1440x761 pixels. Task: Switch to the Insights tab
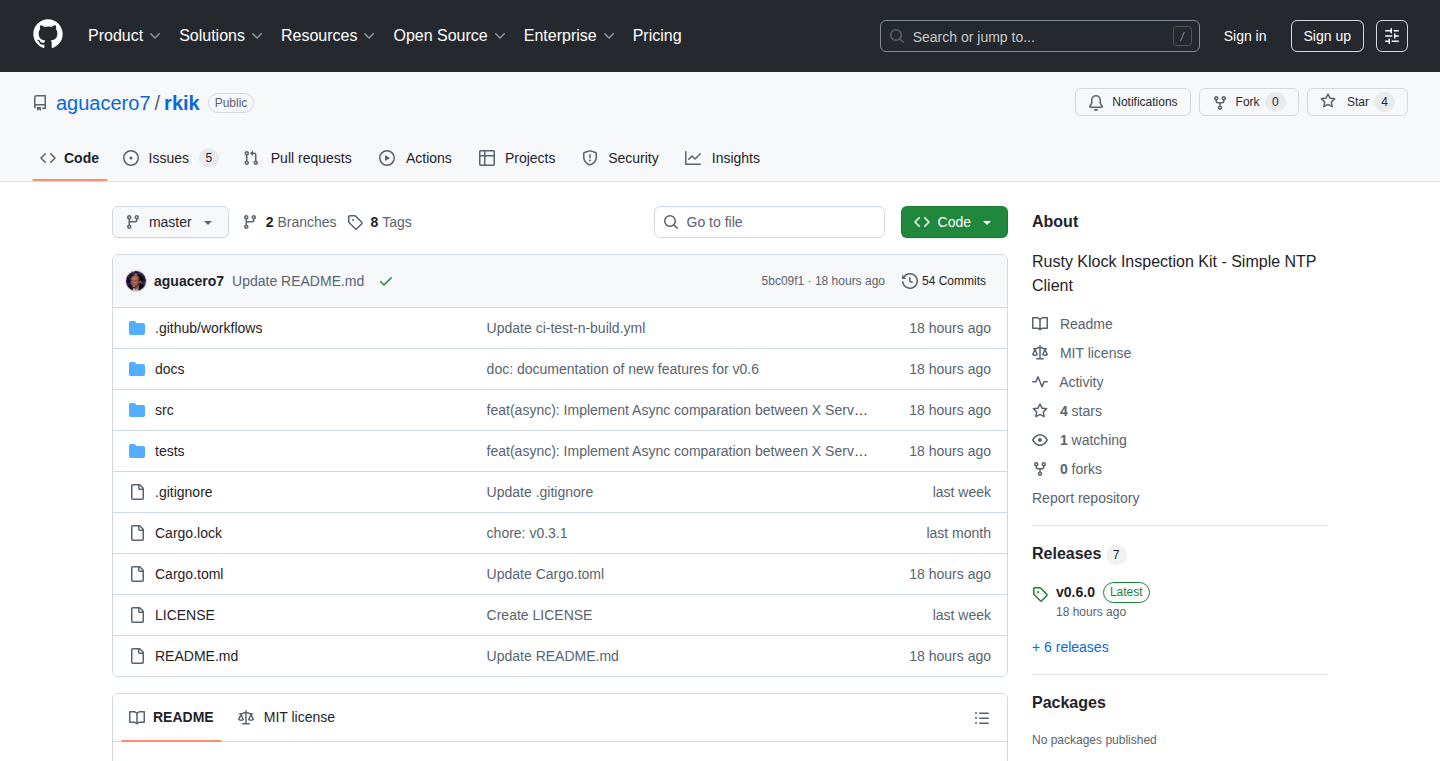[722, 158]
